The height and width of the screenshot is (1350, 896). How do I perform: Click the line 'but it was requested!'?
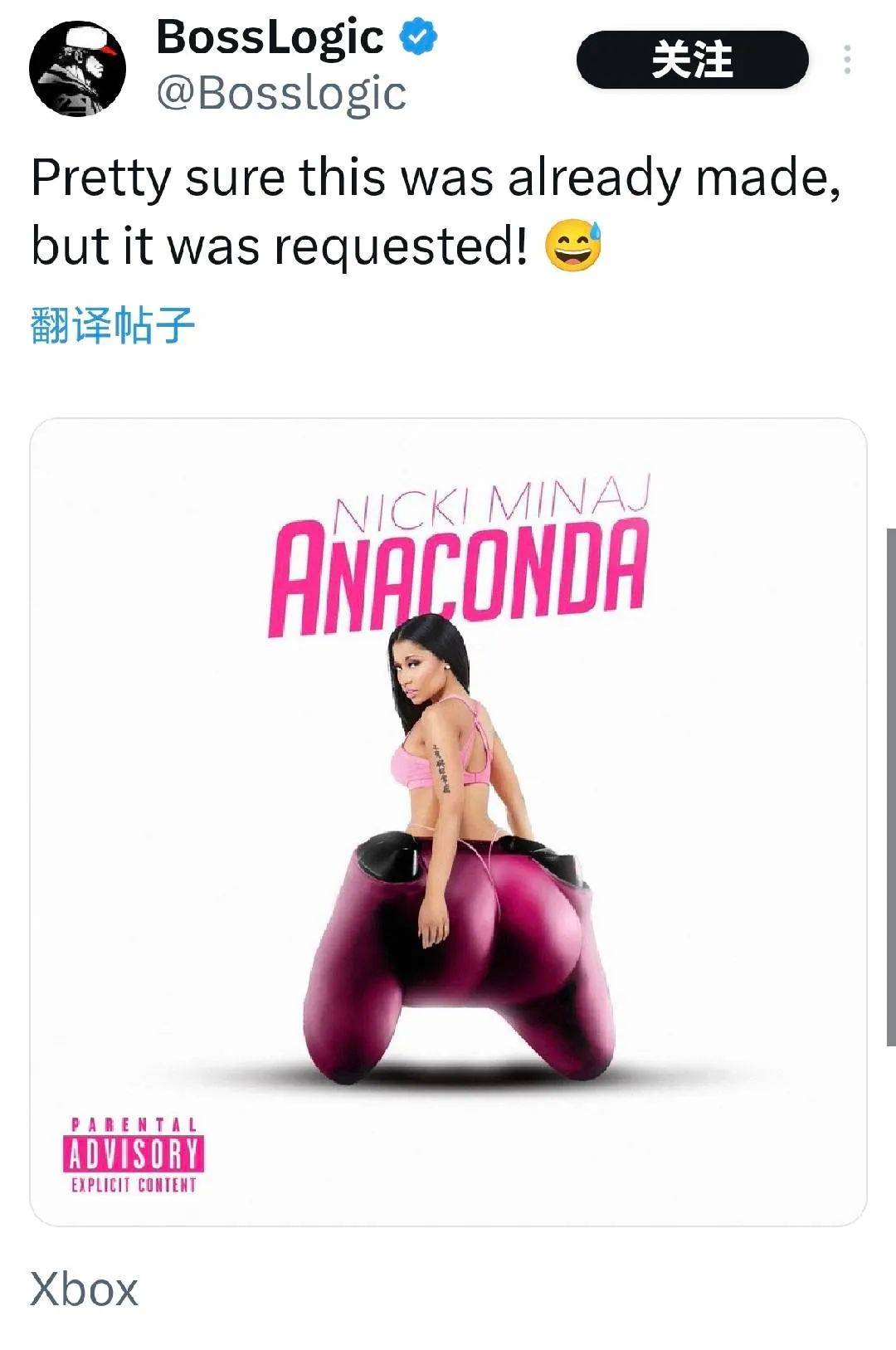[280, 247]
